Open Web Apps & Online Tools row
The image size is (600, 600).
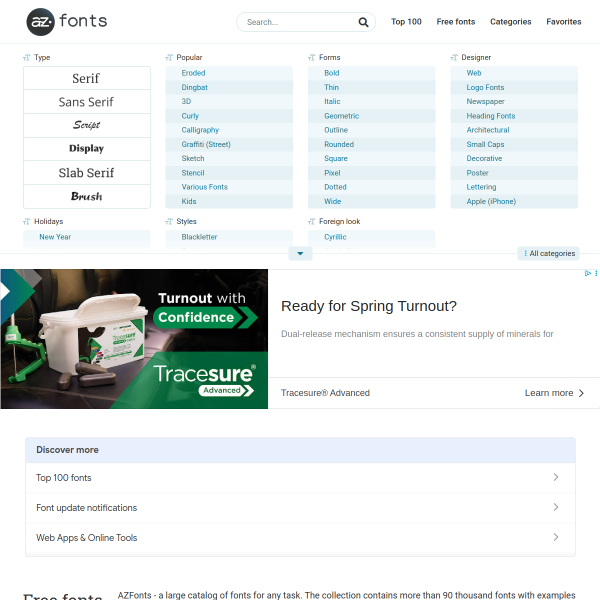300,538
